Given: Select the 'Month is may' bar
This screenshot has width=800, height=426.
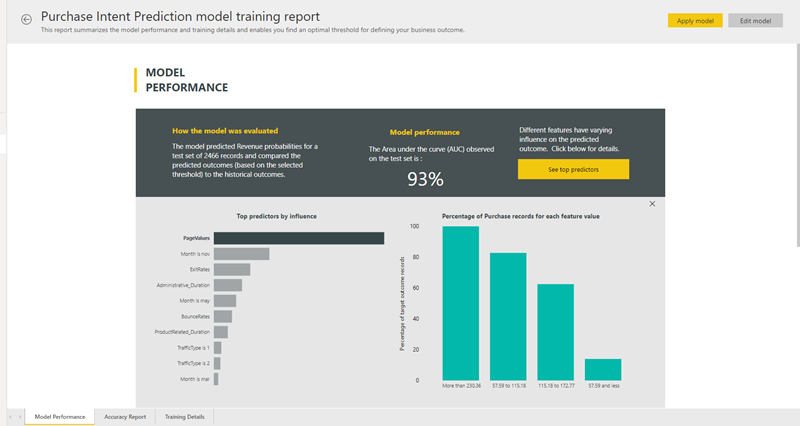Looking at the screenshot, I should [x=224, y=300].
